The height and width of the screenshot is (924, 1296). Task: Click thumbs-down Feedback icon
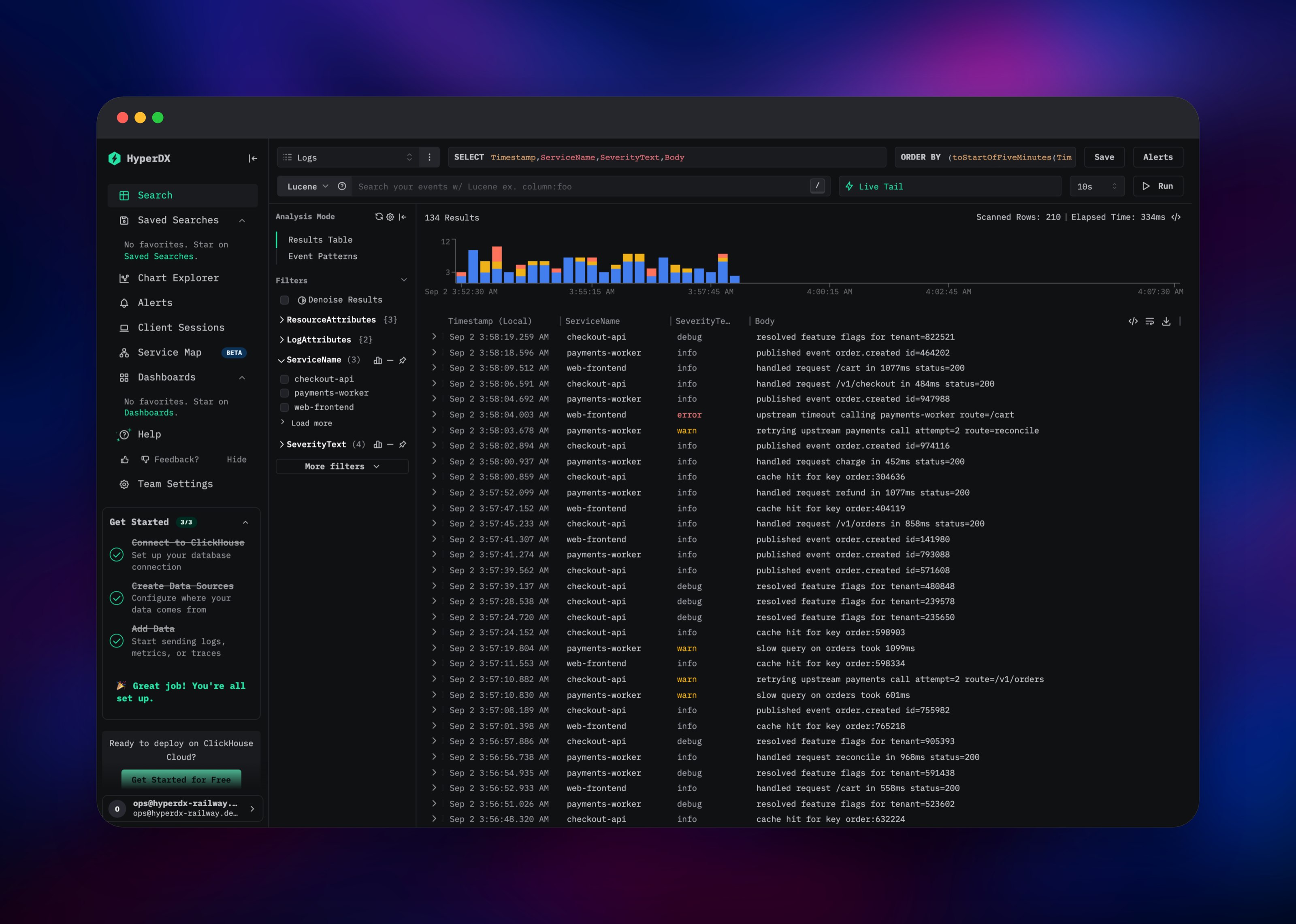(x=145, y=460)
